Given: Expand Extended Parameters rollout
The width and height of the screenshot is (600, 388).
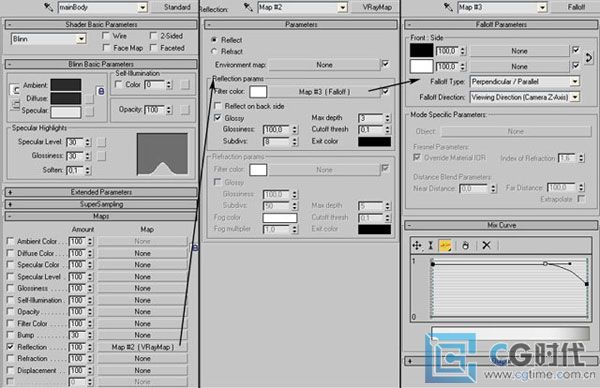Looking at the screenshot, I should click(101, 192).
